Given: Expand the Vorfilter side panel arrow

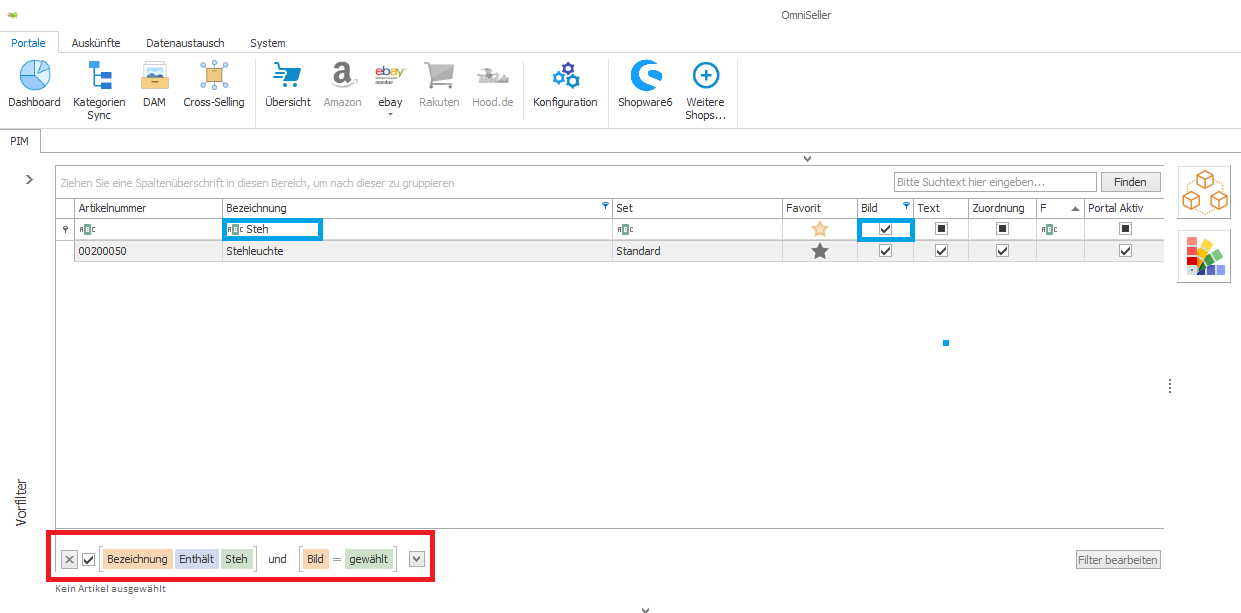Looking at the screenshot, I should [29, 179].
